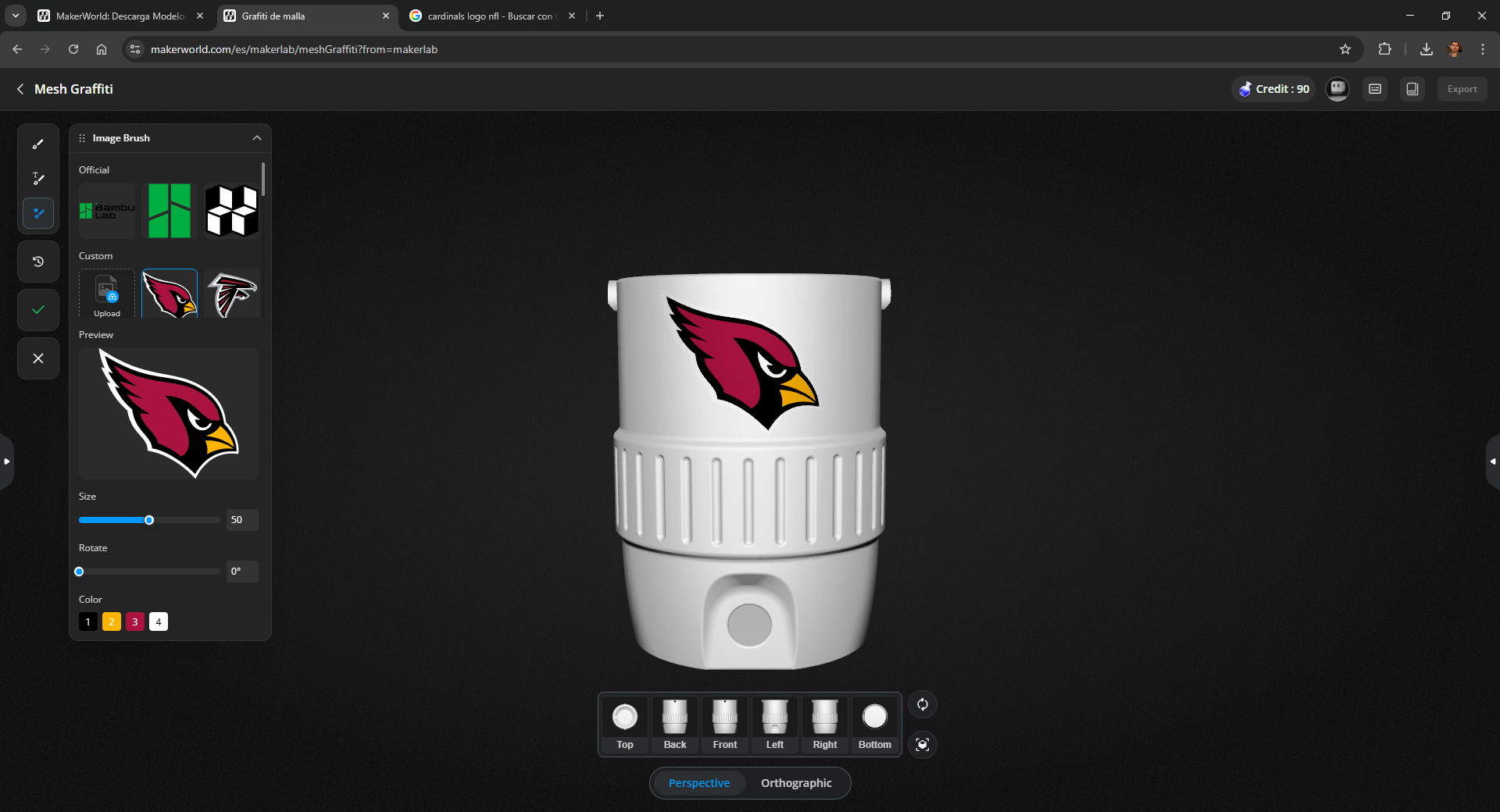This screenshot has width=1500, height=812.
Task: Pick orange color swatch 2
Action: (112, 621)
